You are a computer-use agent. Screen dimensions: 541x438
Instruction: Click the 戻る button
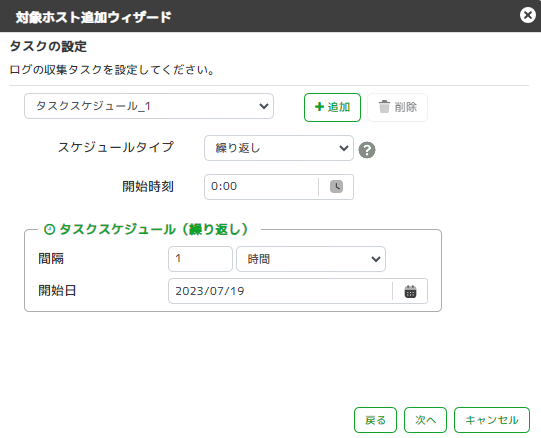click(x=375, y=420)
